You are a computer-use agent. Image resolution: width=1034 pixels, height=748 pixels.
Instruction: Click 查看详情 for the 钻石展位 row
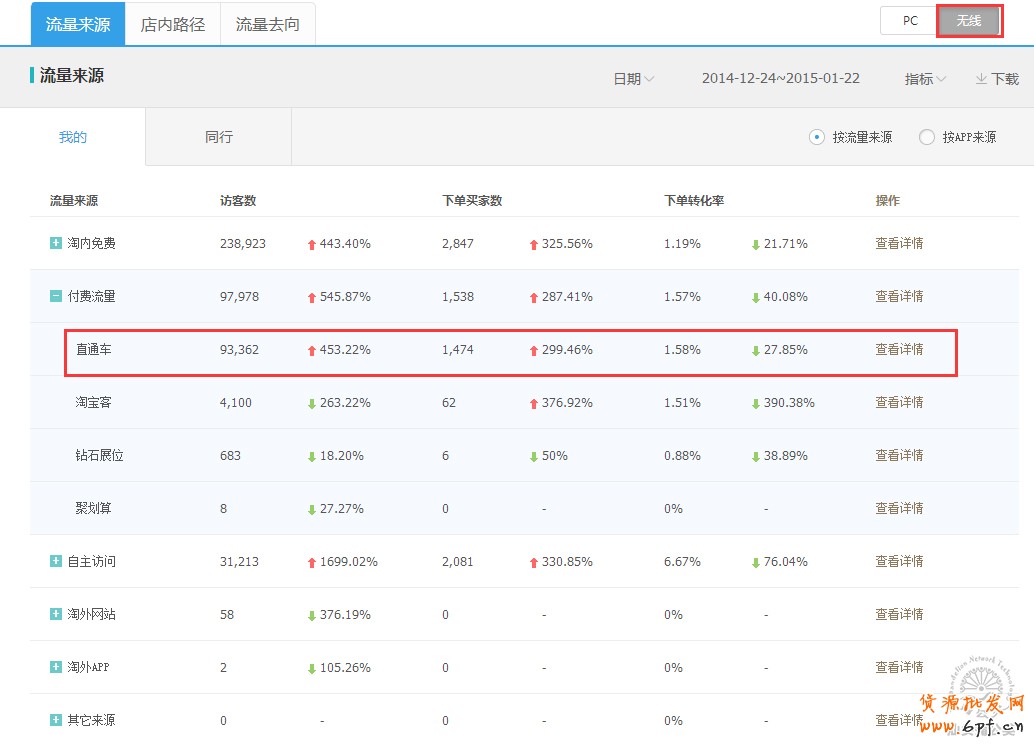click(x=899, y=455)
